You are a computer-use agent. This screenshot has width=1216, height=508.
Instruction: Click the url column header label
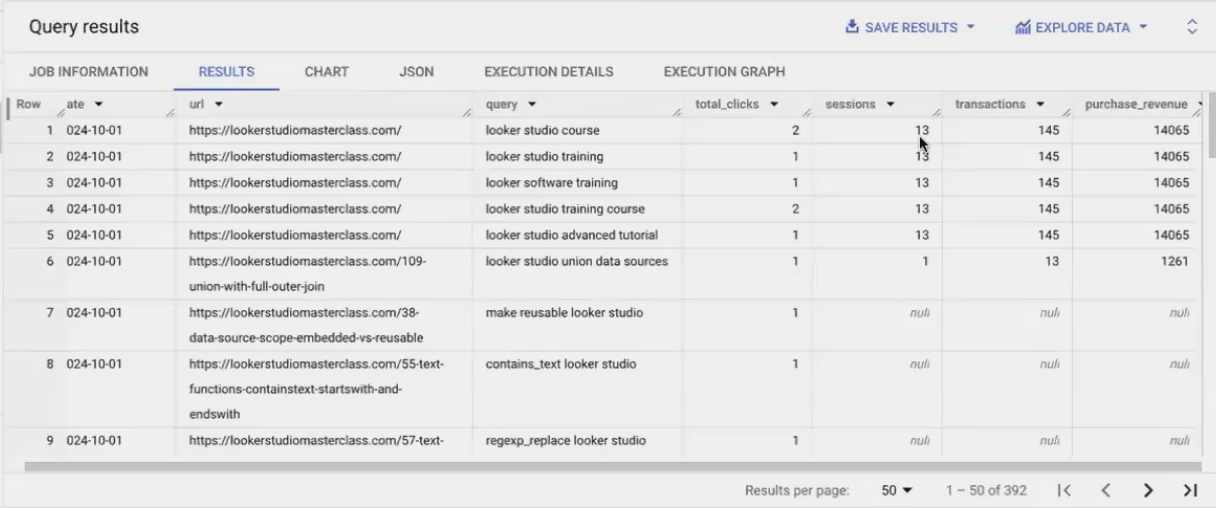click(x=196, y=104)
